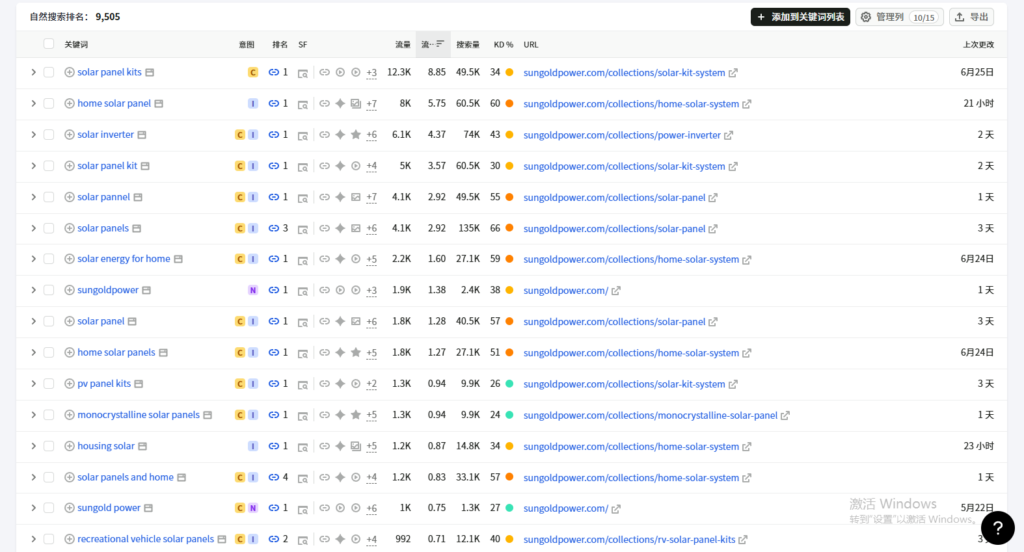Expand the 'home solar panel' row

point(33,104)
